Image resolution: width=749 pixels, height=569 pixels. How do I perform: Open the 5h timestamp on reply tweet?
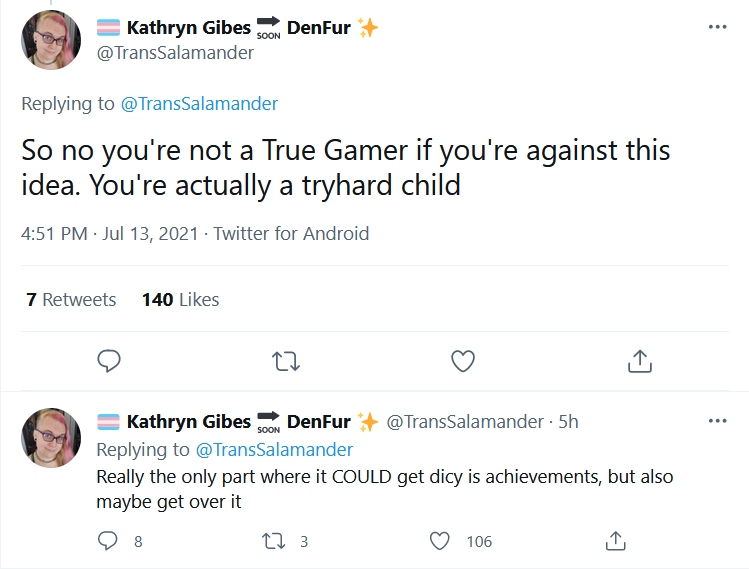pos(568,421)
